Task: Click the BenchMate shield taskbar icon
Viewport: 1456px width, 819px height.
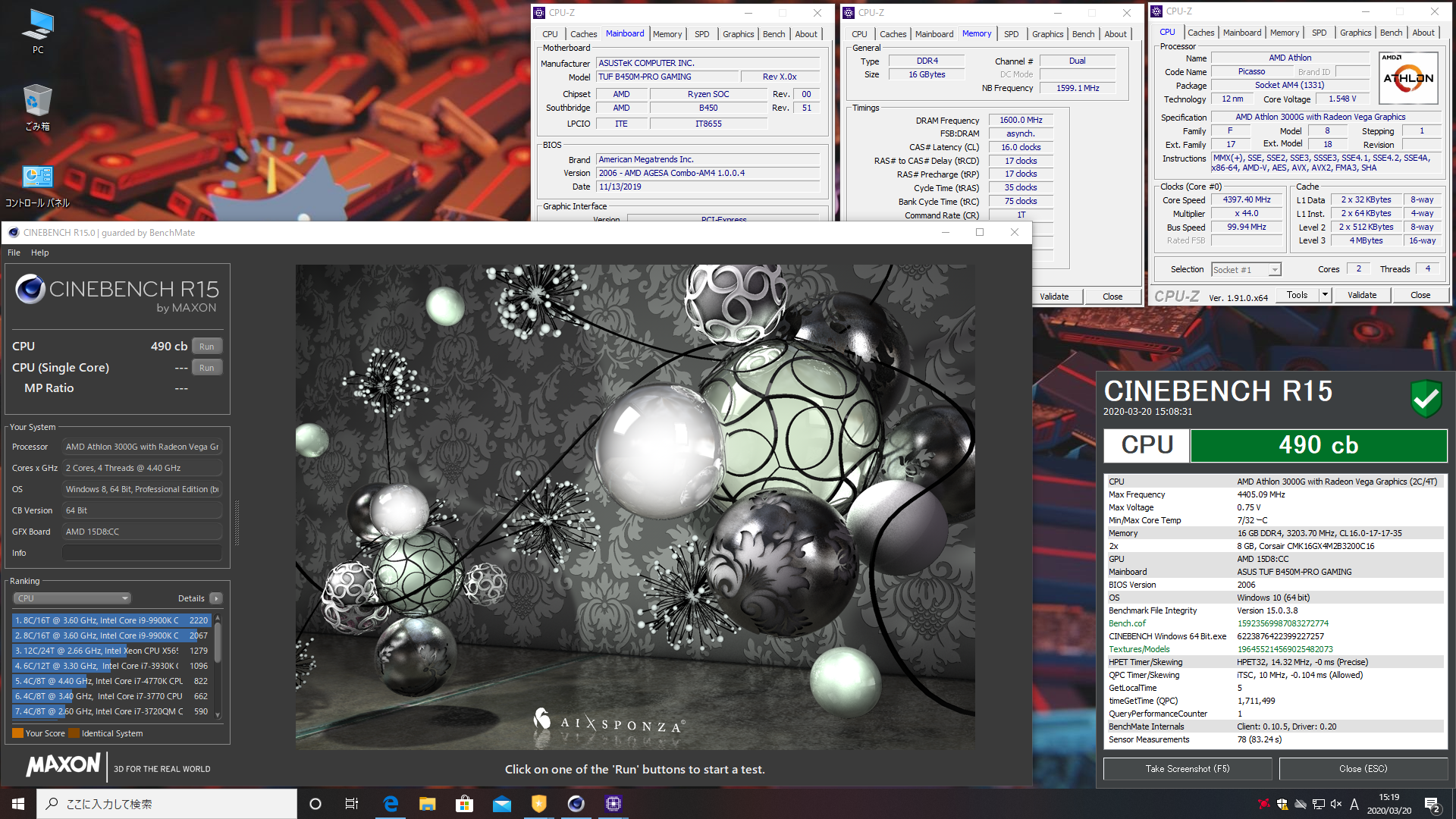Action: point(539,804)
